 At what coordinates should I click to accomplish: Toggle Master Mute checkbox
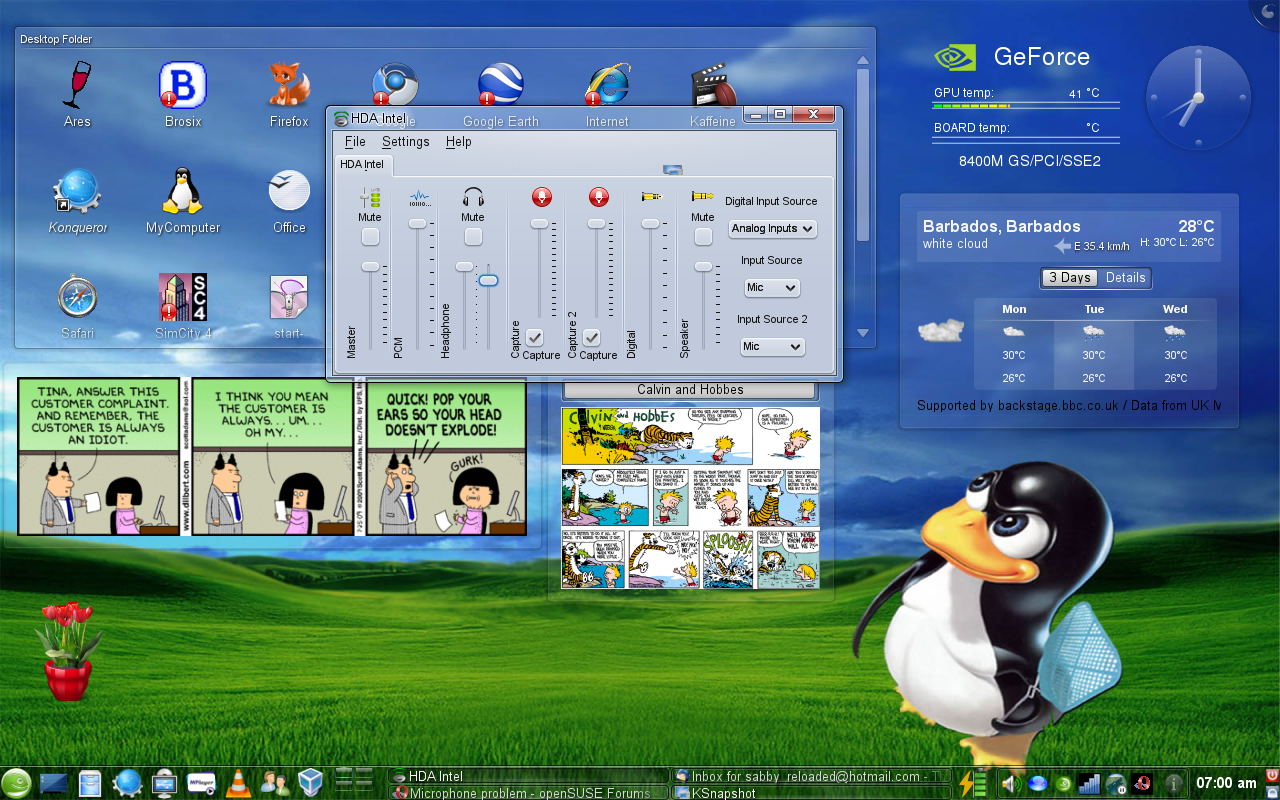pyautogui.click(x=370, y=237)
